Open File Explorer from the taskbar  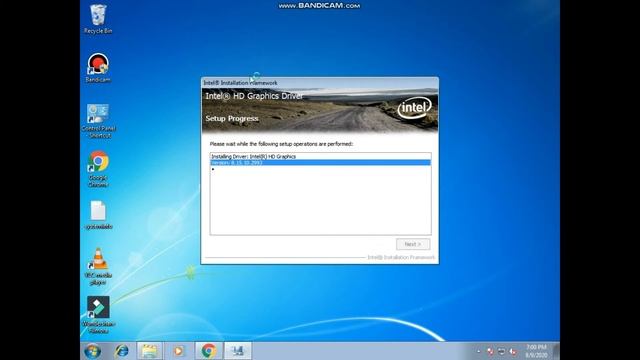(x=149, y=351)
